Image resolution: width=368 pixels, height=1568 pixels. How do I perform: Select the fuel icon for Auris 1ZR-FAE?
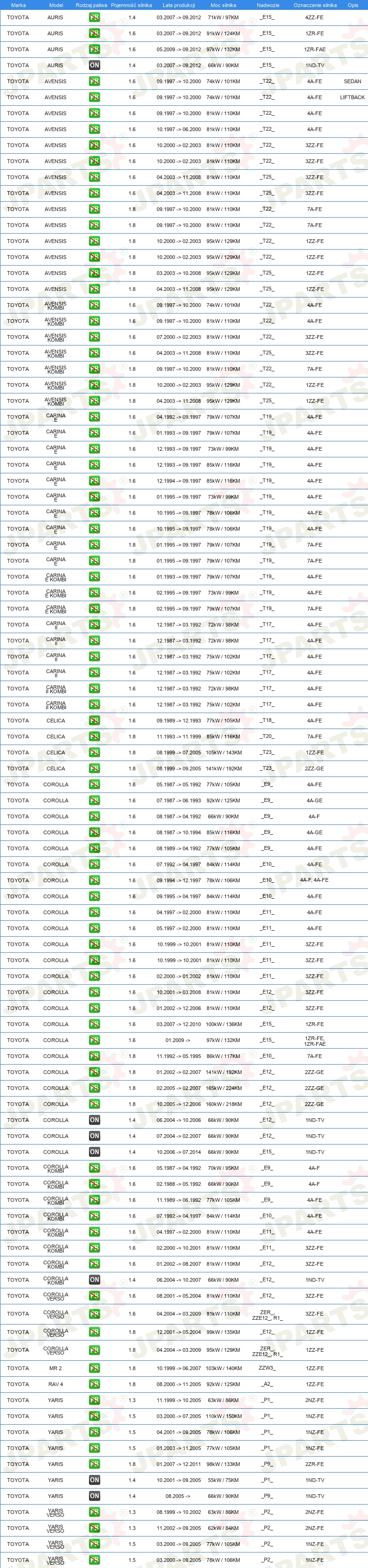coord(95,49)
